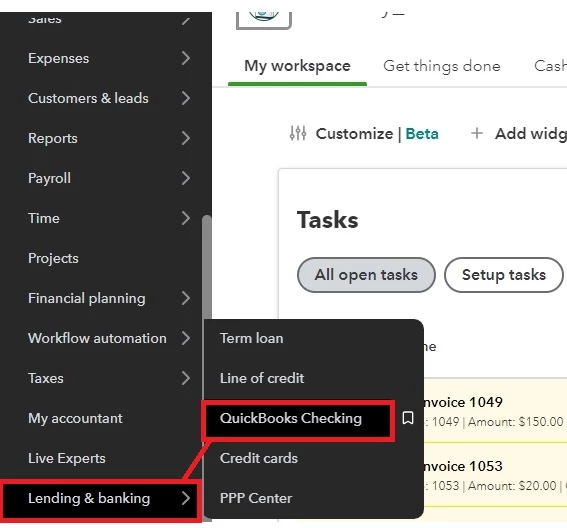Expand the Financial planning chevron
This screenshot has width=567, height=528.
click(186, 298)
